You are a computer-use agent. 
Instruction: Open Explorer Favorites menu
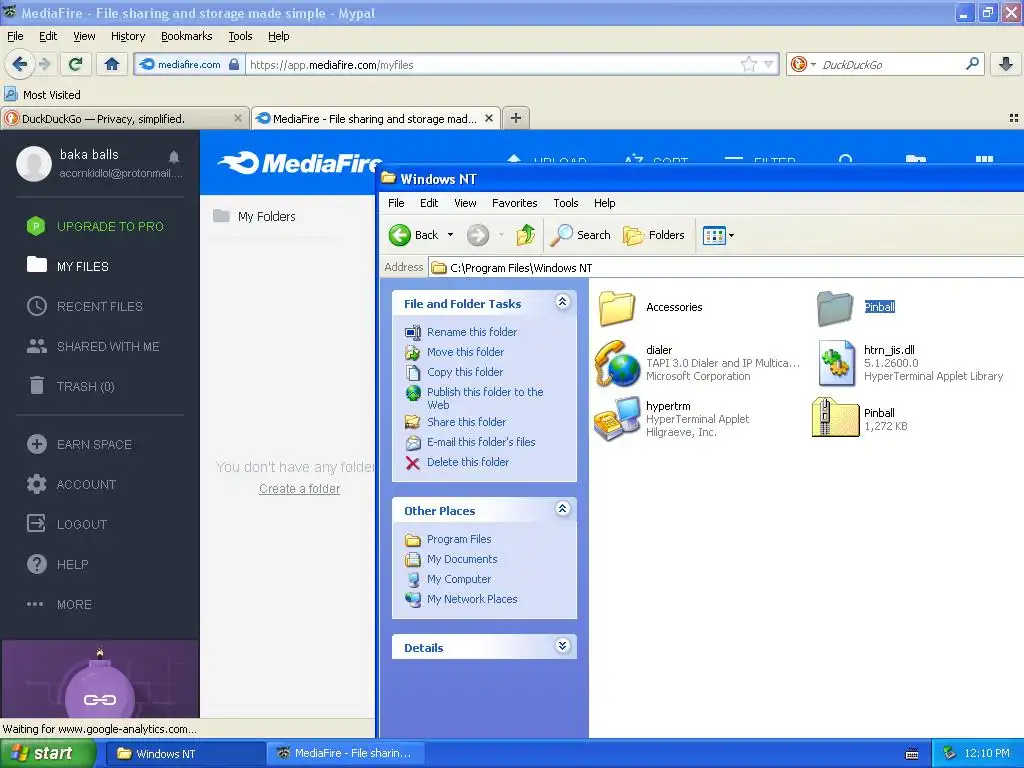(514, 203)
